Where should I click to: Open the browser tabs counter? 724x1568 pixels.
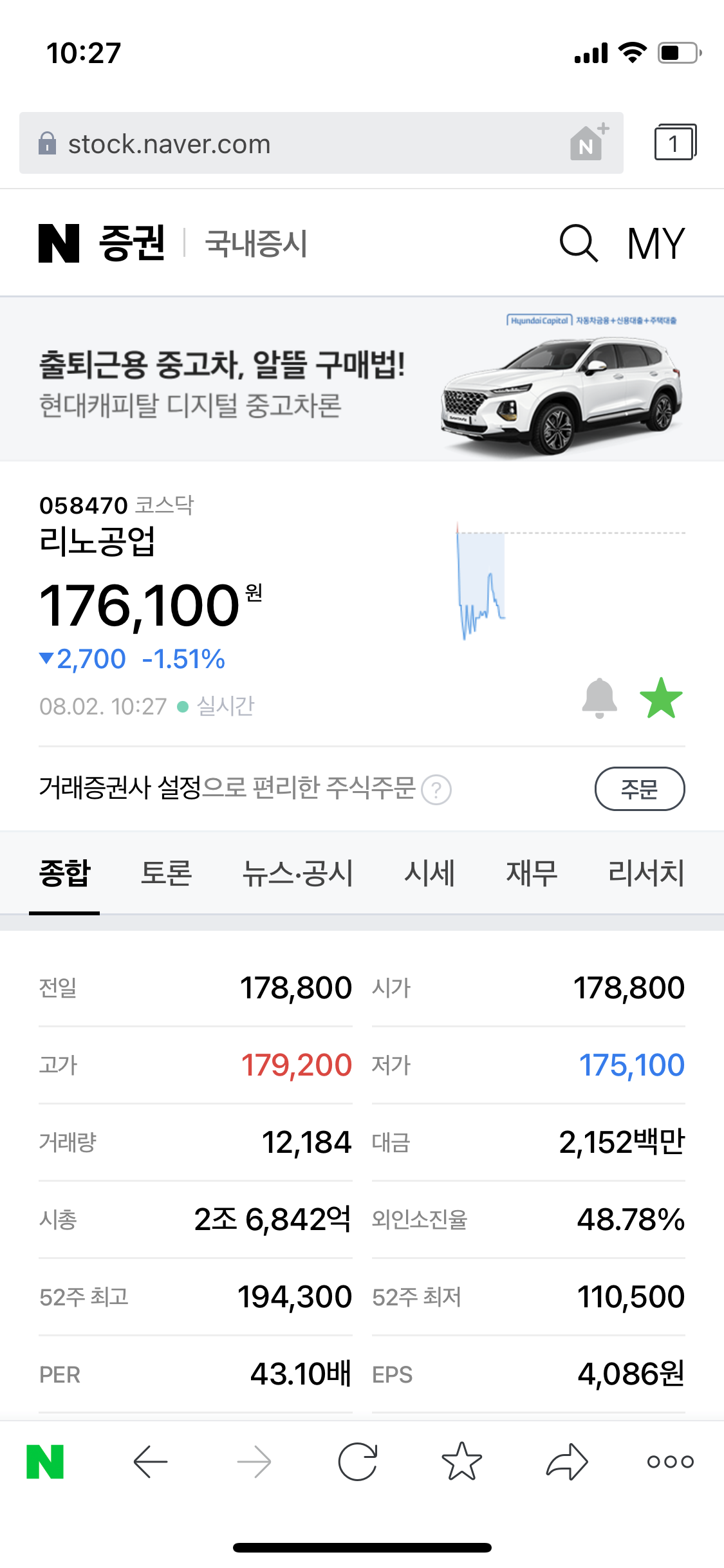click(x=674, y=143)
